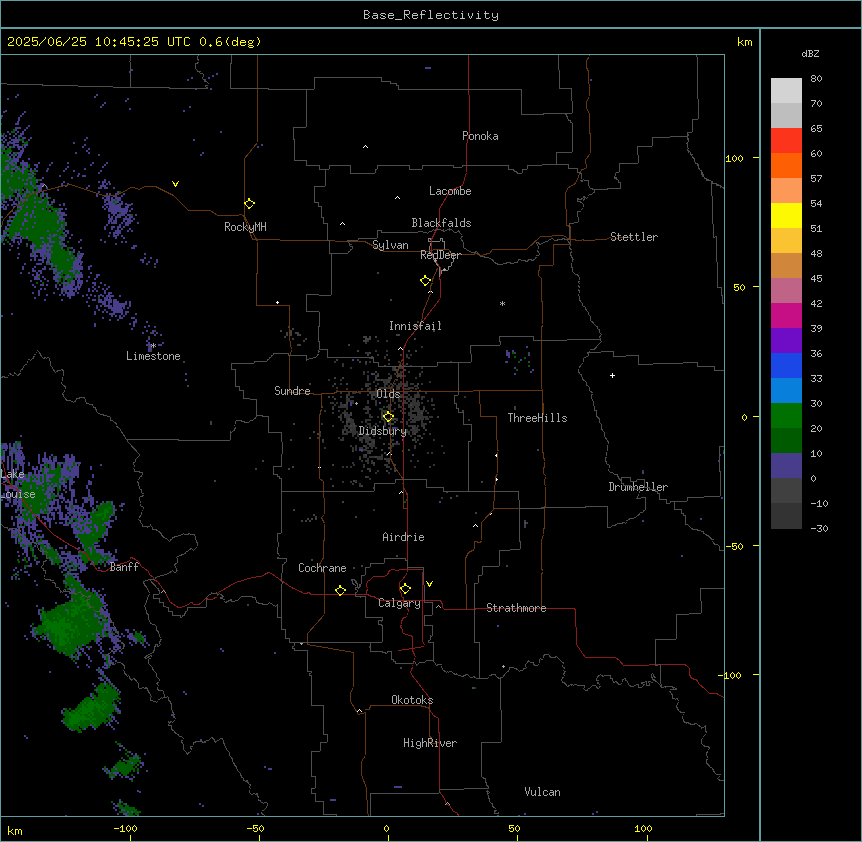The height and width of the screenshot is (842, 862).
Task: Click the Didsbury city label
Action: 383,431
